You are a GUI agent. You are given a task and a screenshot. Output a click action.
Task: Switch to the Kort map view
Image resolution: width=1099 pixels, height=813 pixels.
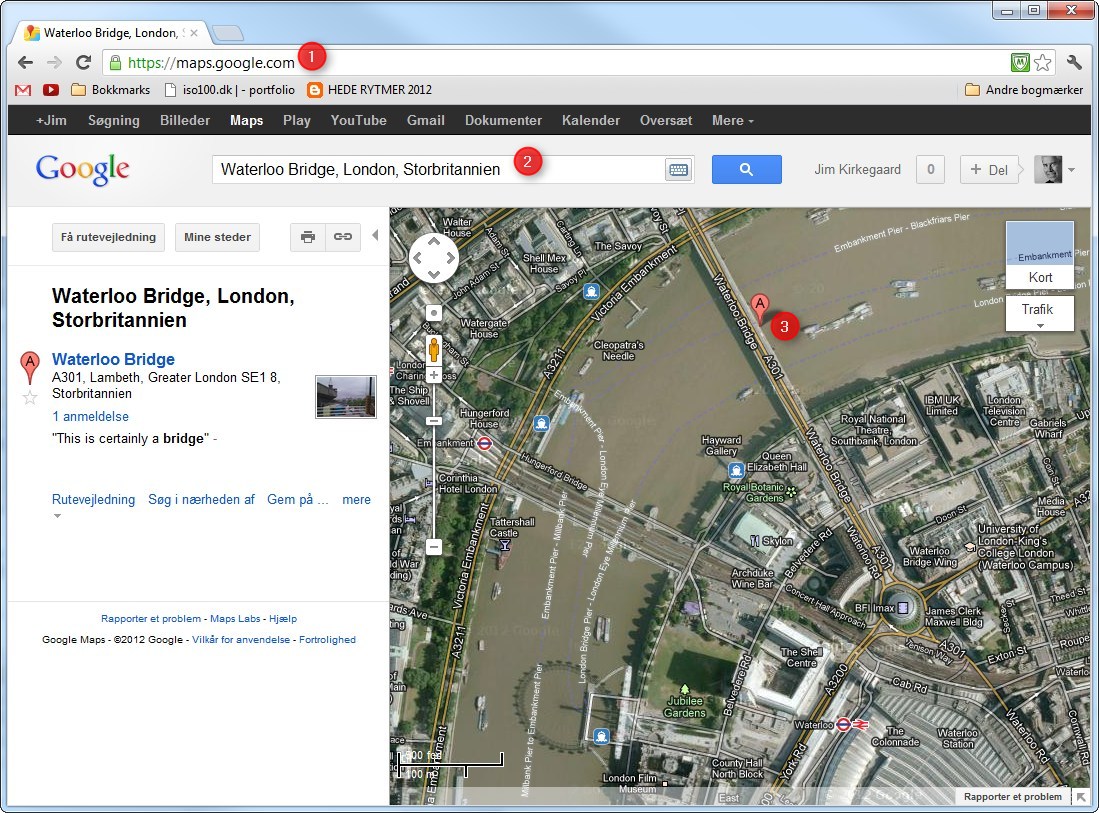1040,255
